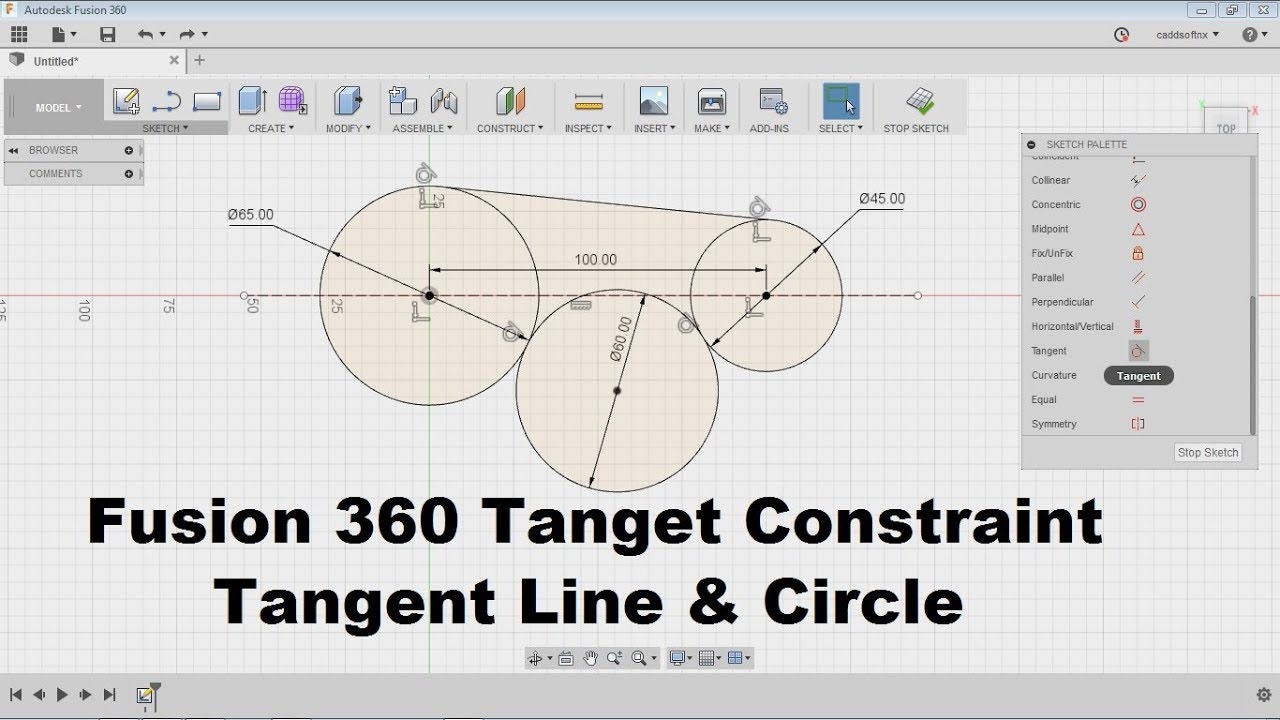Click the Select window tool icon

point(841,101)
